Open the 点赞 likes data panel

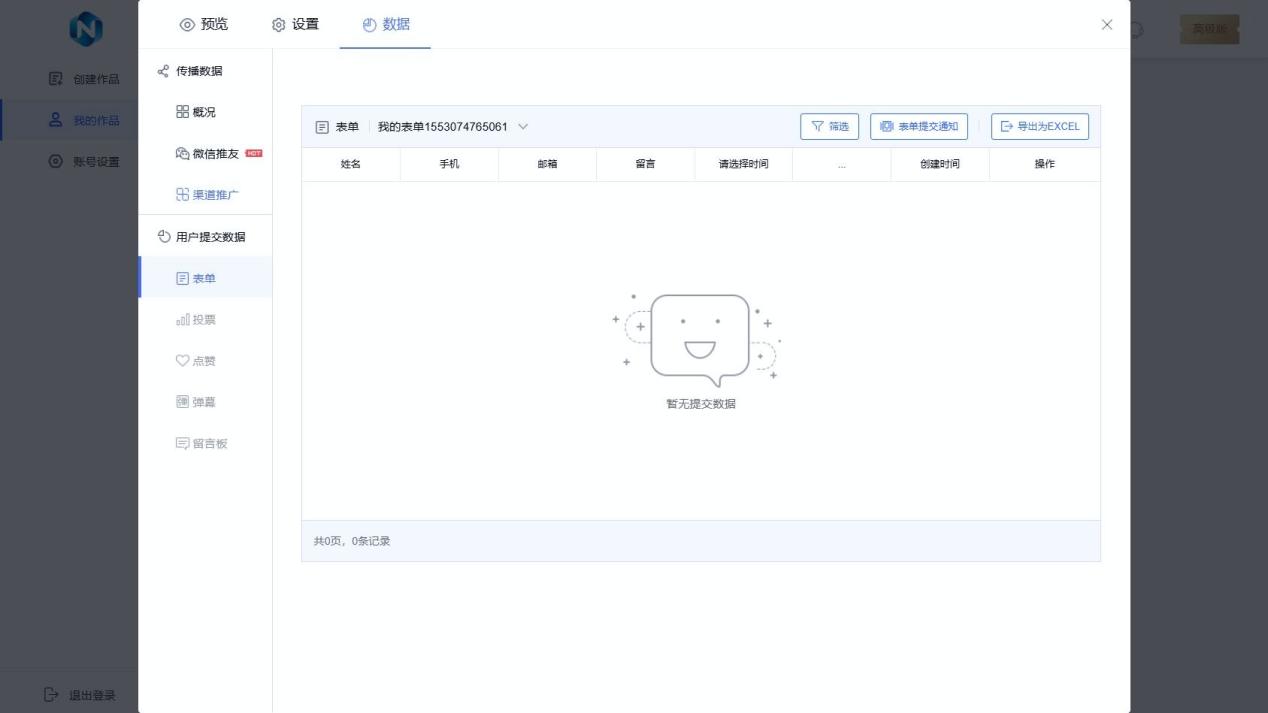(202, 360)
